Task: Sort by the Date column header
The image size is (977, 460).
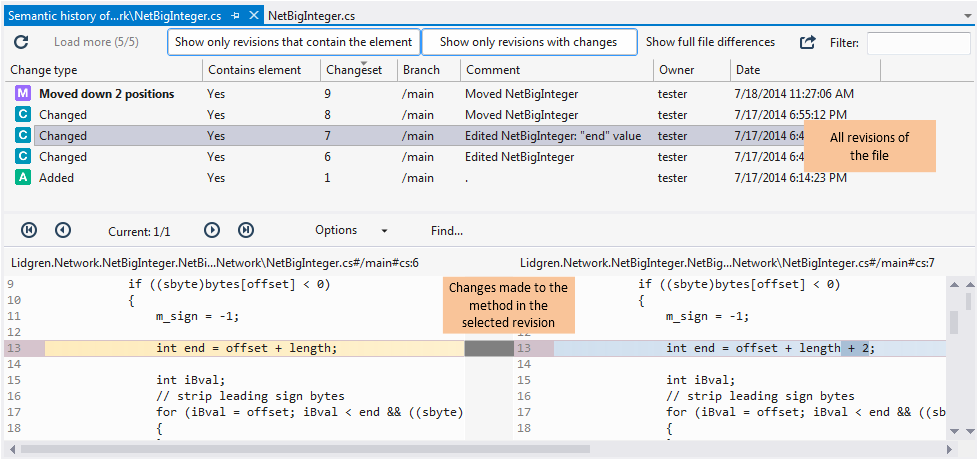Action: point(748,70)
